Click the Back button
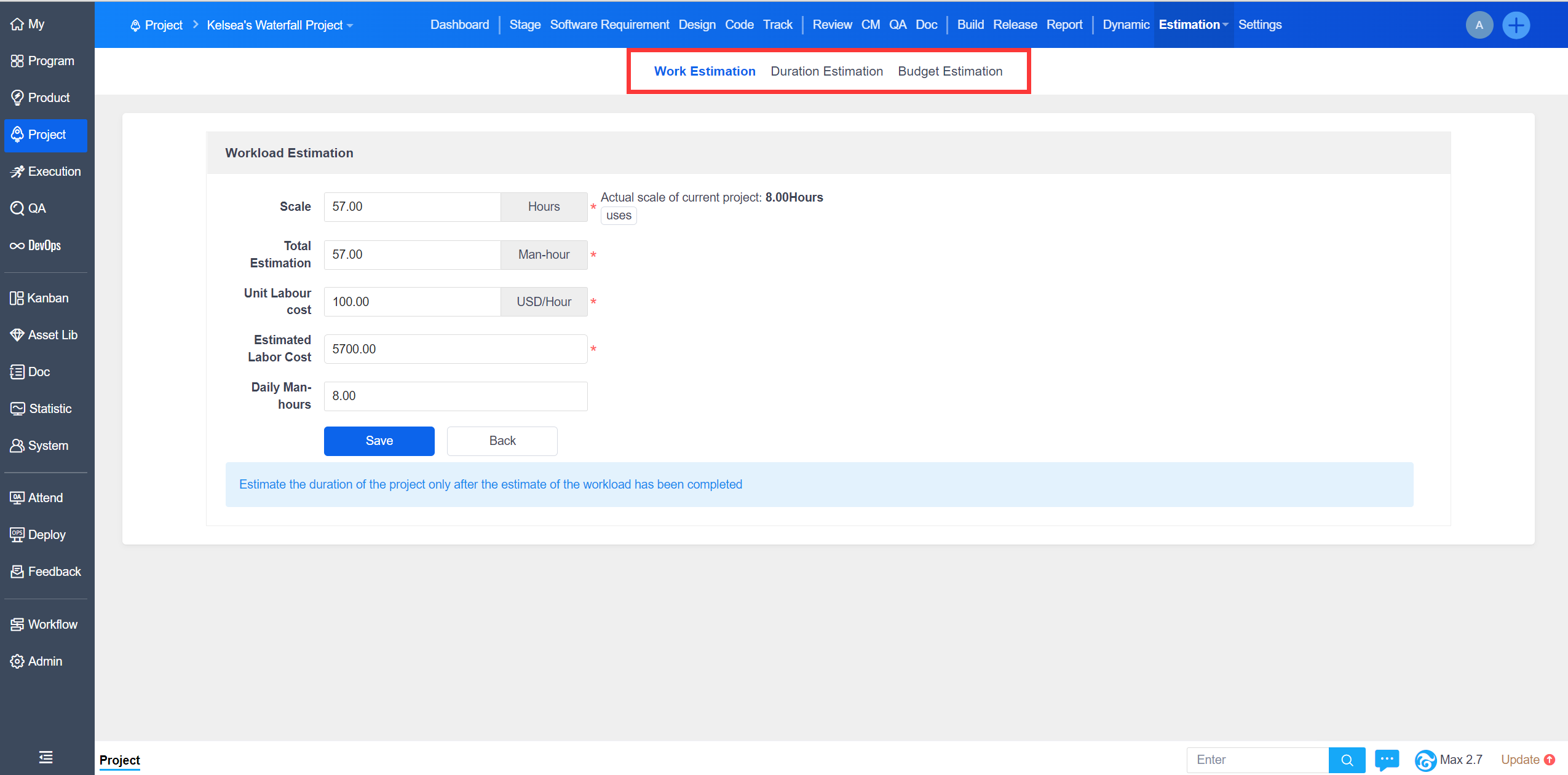The image size is (1568, 775). (502, 441)
